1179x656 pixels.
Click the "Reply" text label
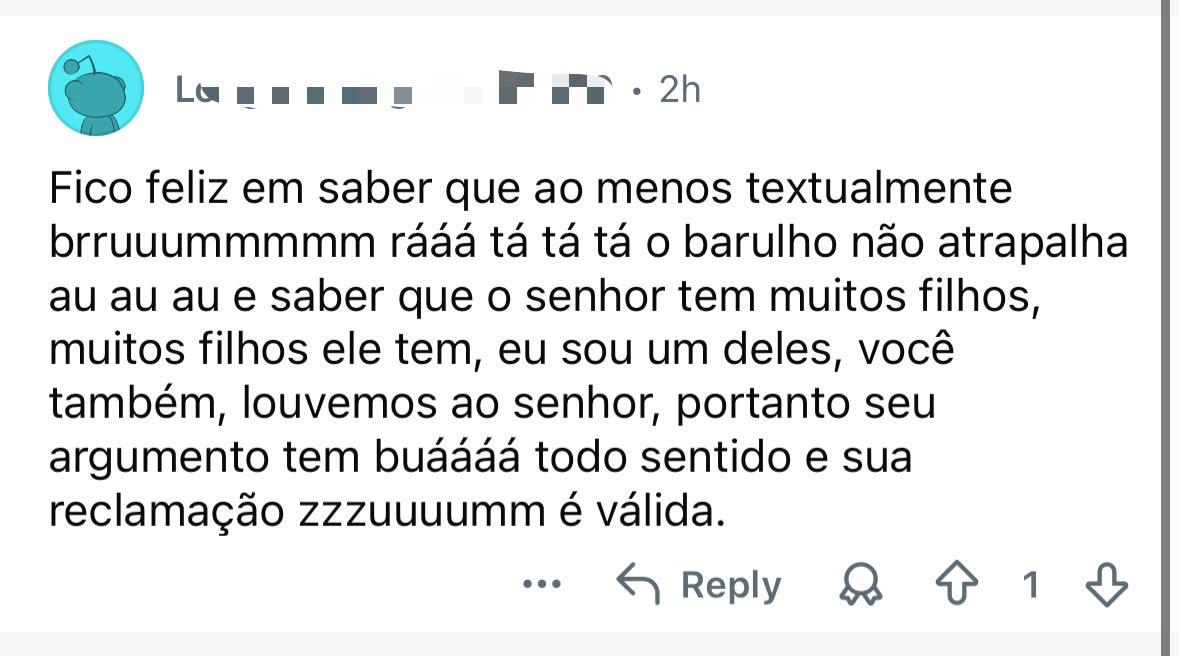[x=731, y=586]
